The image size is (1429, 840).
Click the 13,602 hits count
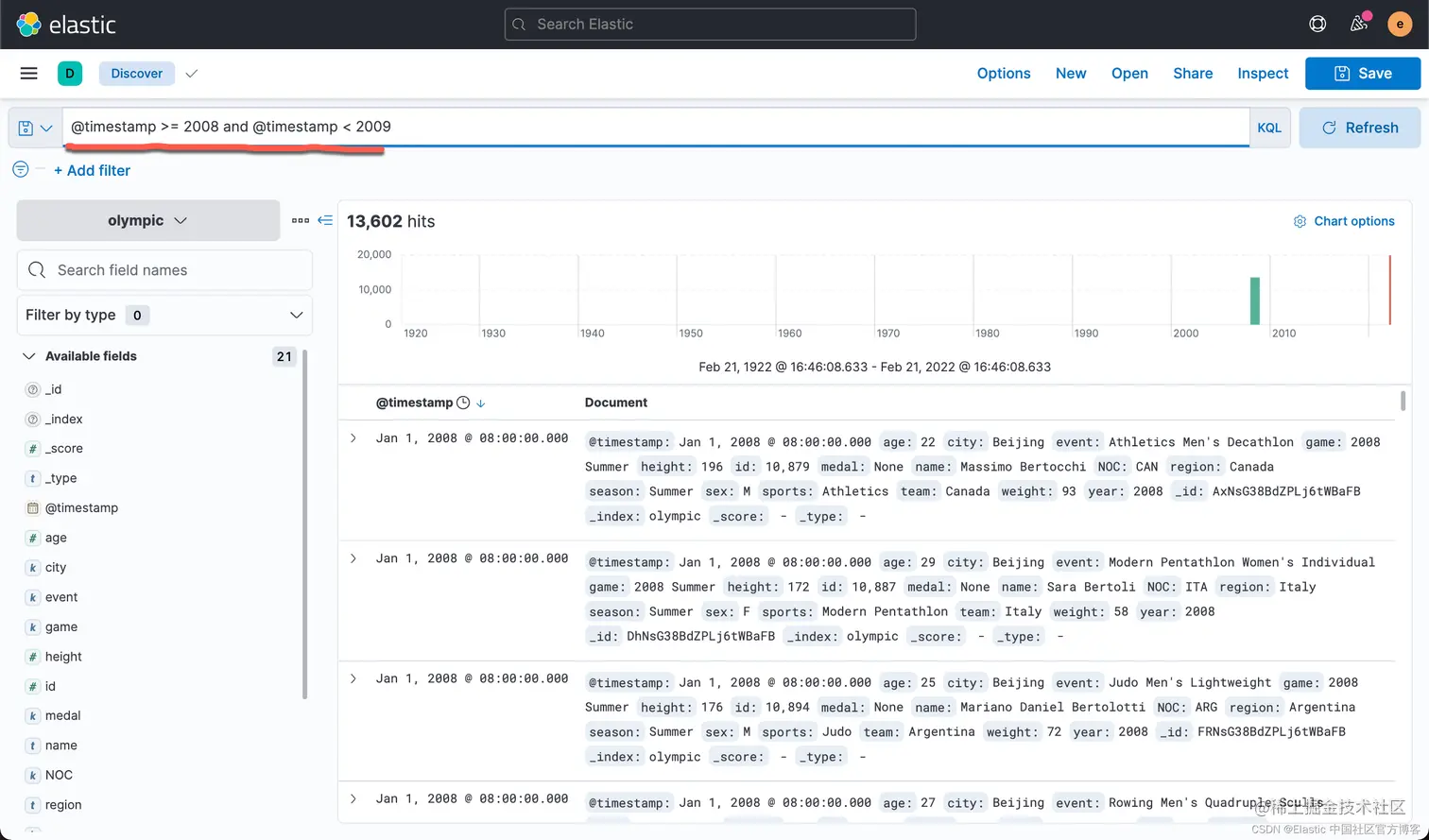tap(391, 221)
